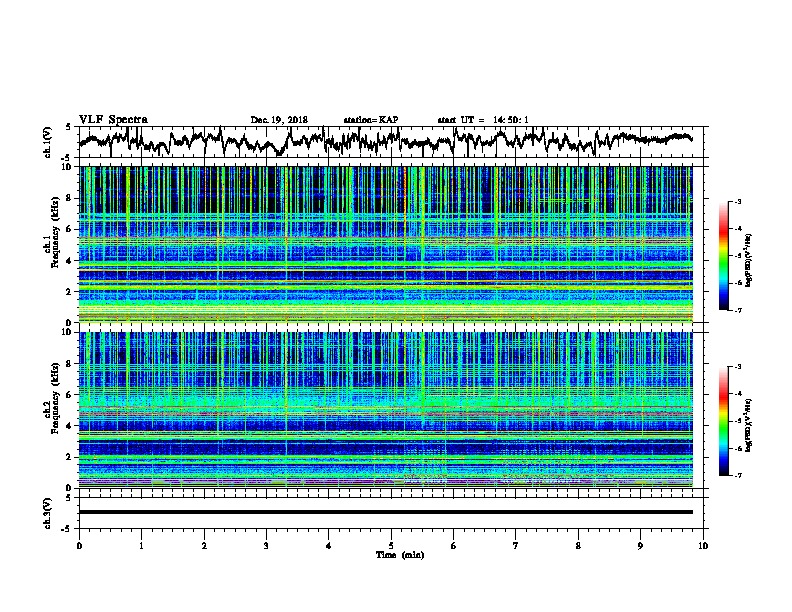Click the "station=KAP" label
Screen dimensions: 792x612
pos(371,120)
